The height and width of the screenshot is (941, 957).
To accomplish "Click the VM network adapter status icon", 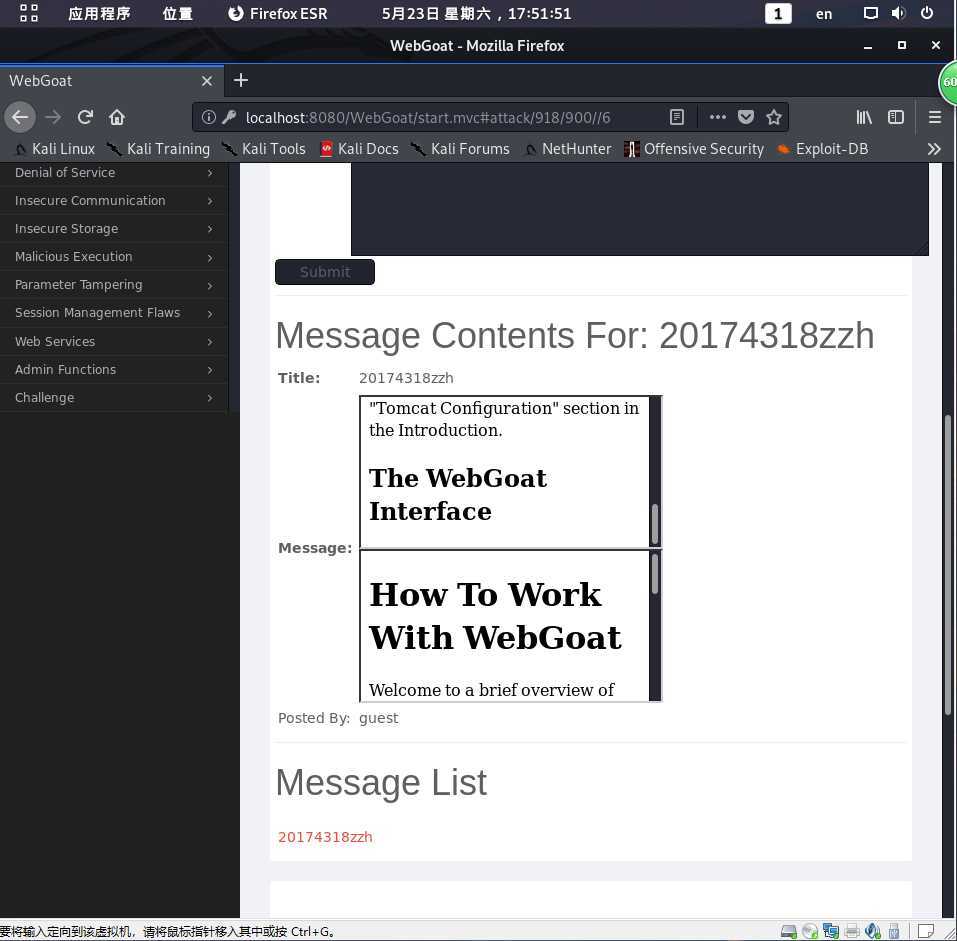I will 831,931.
